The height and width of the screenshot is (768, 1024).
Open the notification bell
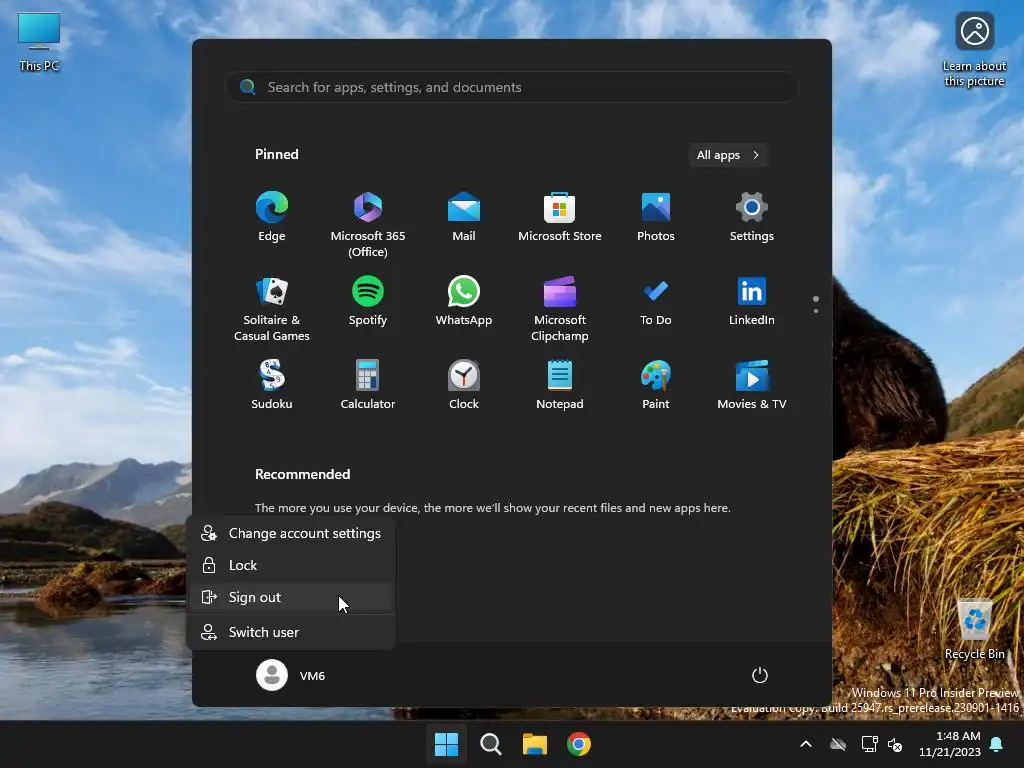(x=997, y=744)
